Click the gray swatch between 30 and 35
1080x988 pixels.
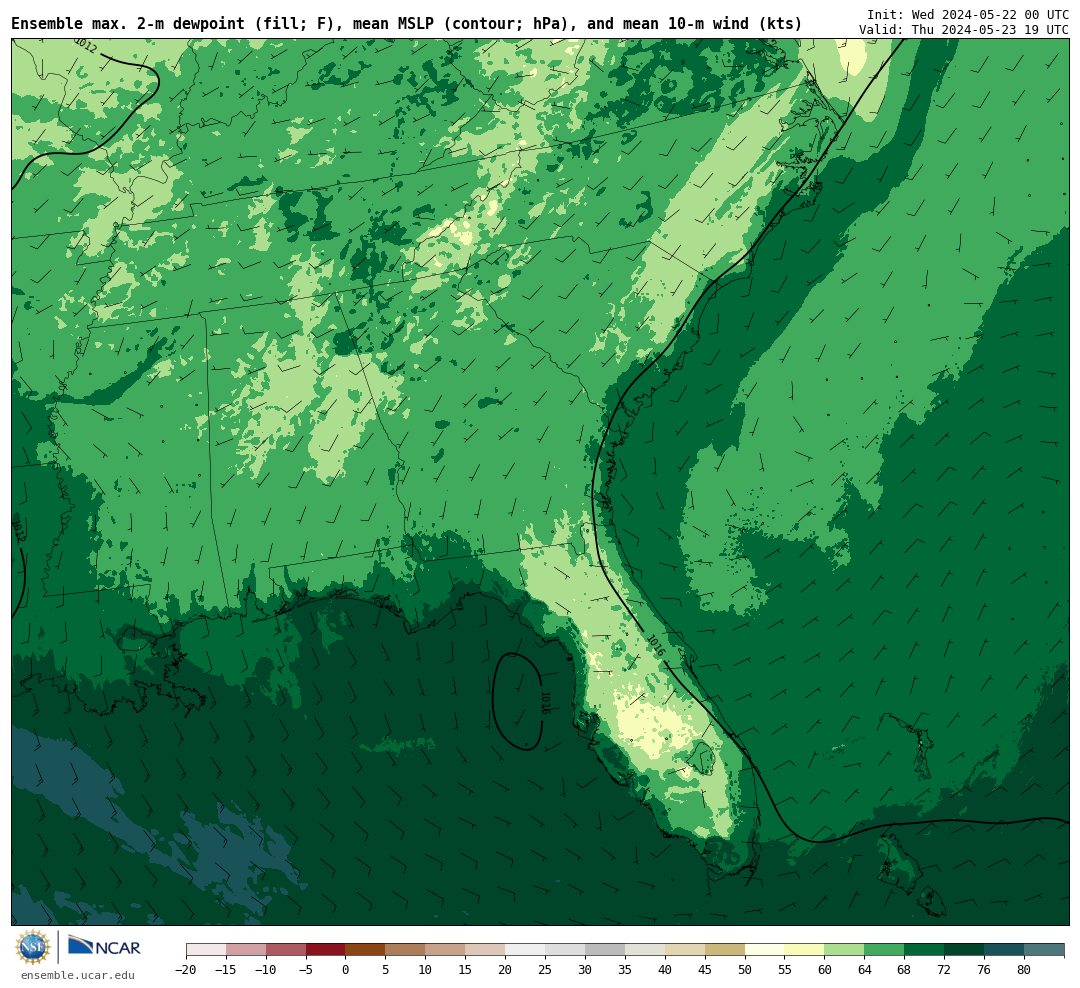[605, 950]
